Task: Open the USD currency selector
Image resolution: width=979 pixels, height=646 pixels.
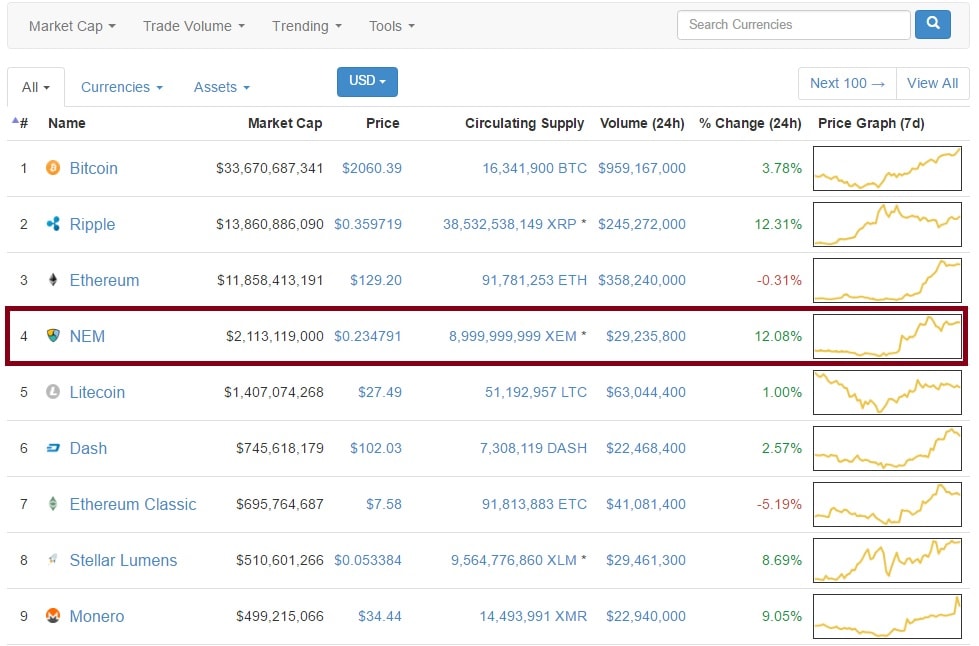Action: (367, 81)
